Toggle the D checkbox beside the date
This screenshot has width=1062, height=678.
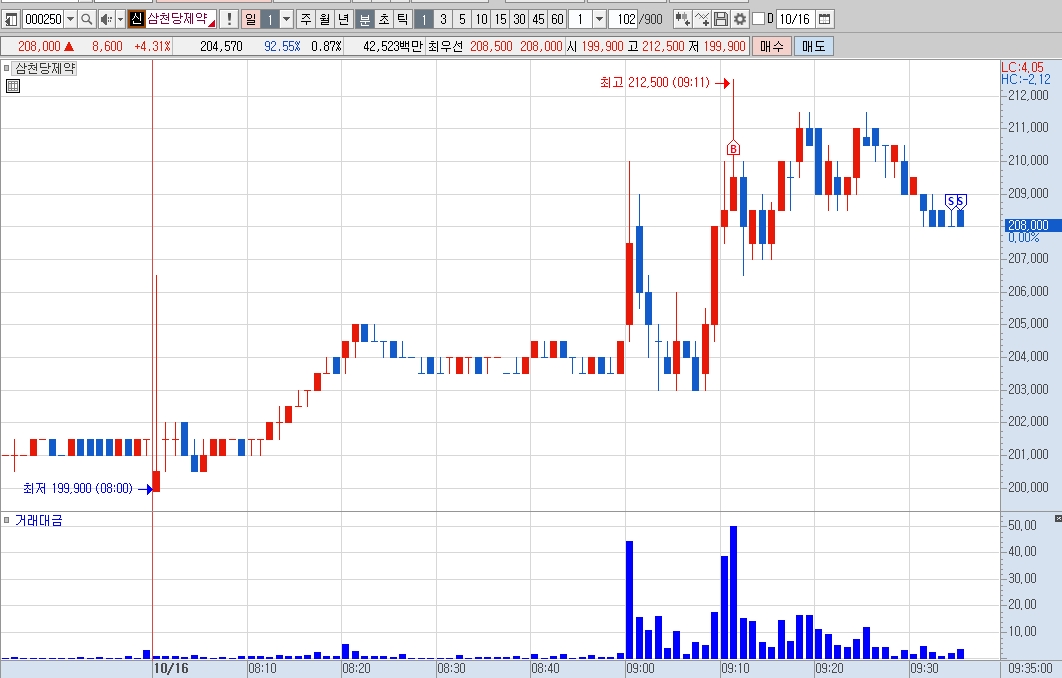[x=759, y=19]
